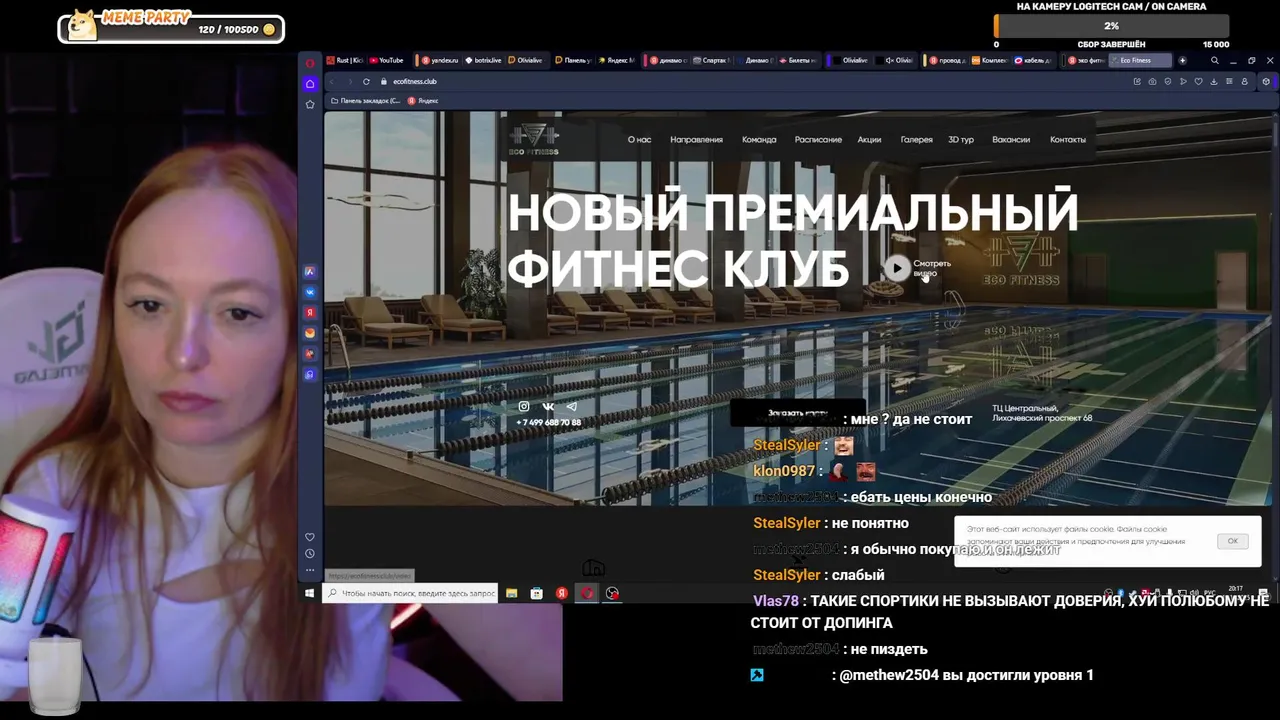
Task: Open the Акции menu item
Action: tap(869, 139)
